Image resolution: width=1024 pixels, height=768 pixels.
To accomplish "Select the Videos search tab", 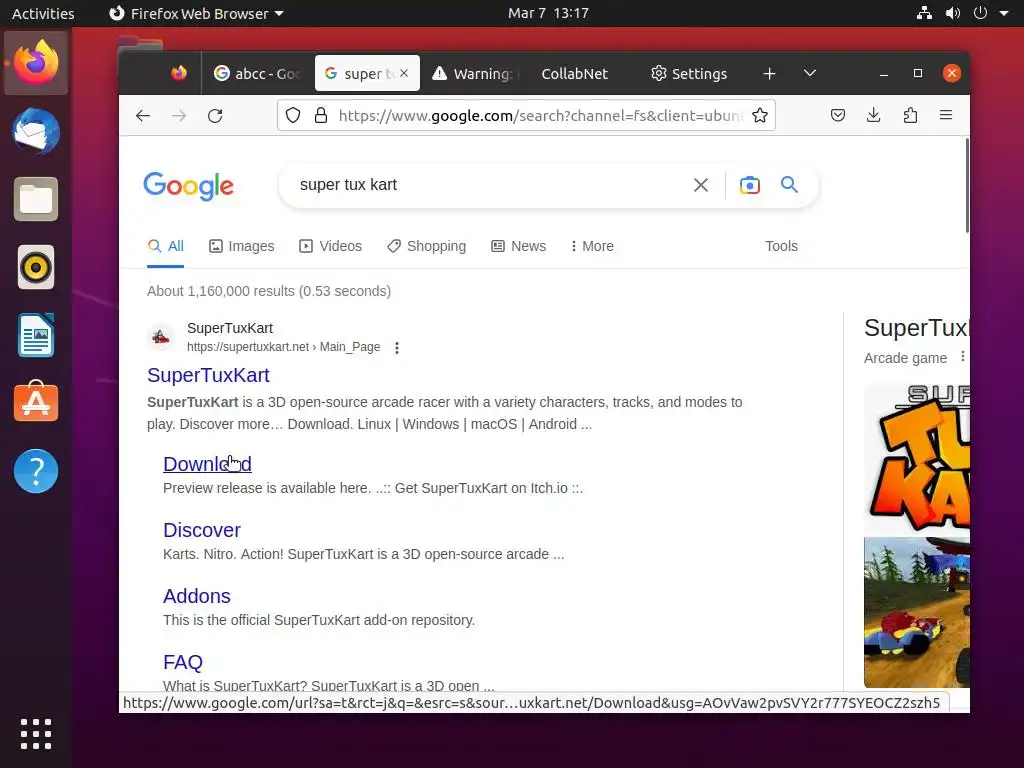I will point(330,246).
